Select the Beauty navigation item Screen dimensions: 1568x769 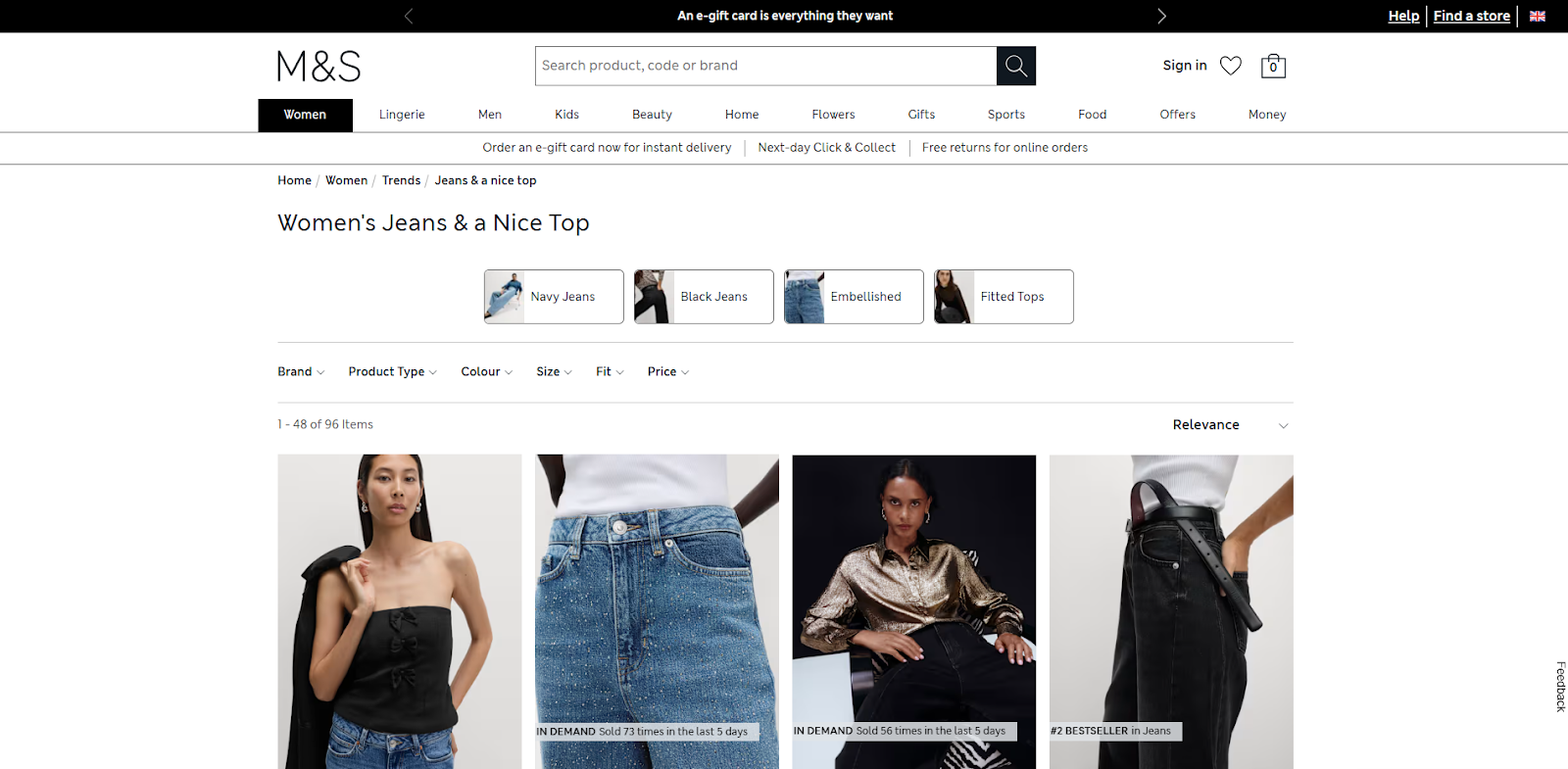[x=652, y=115]
